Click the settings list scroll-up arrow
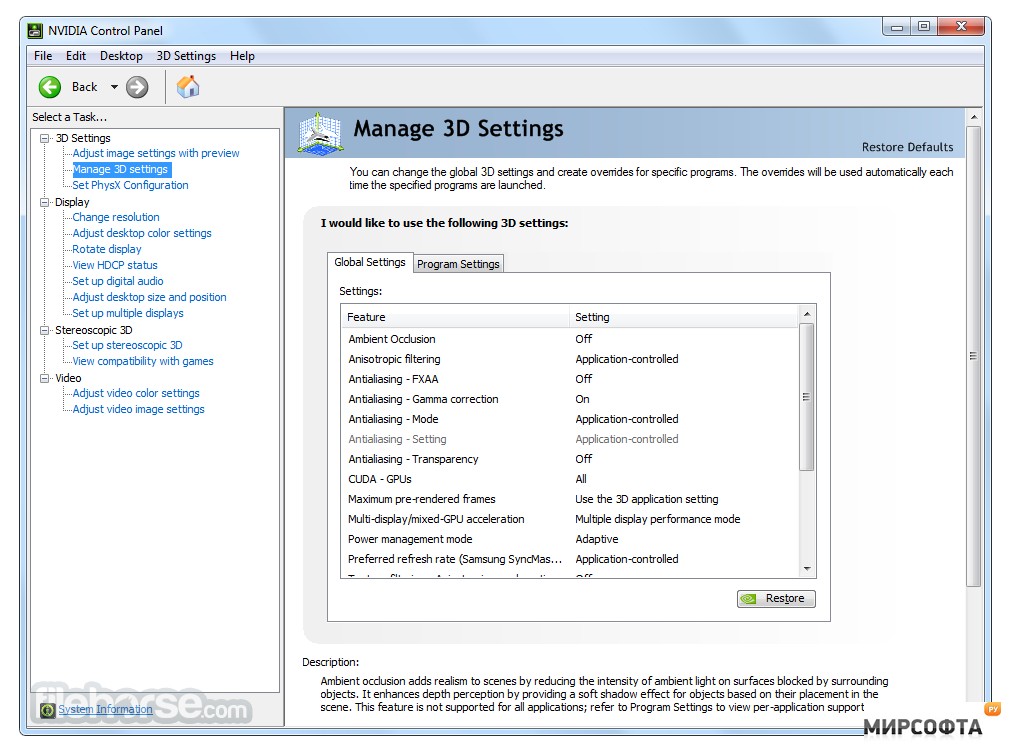 point(807,314)
